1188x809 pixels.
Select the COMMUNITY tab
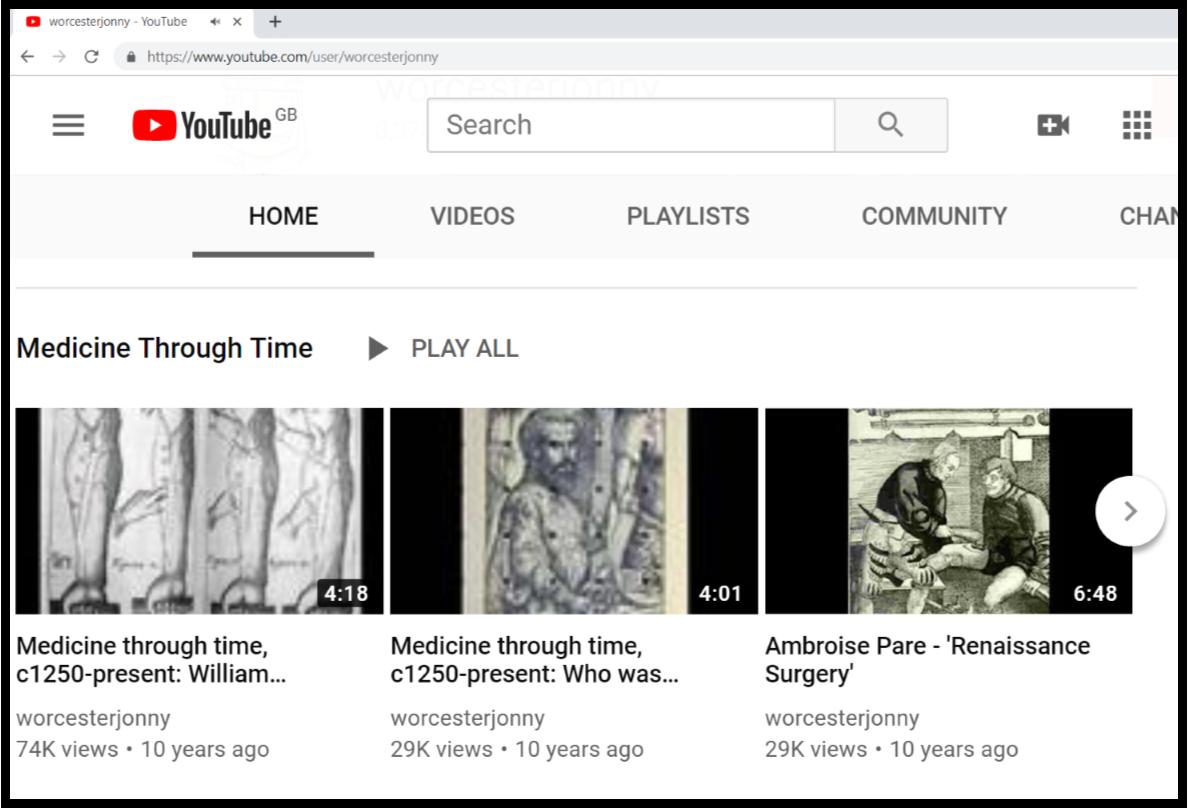click(x=933, y=216)
